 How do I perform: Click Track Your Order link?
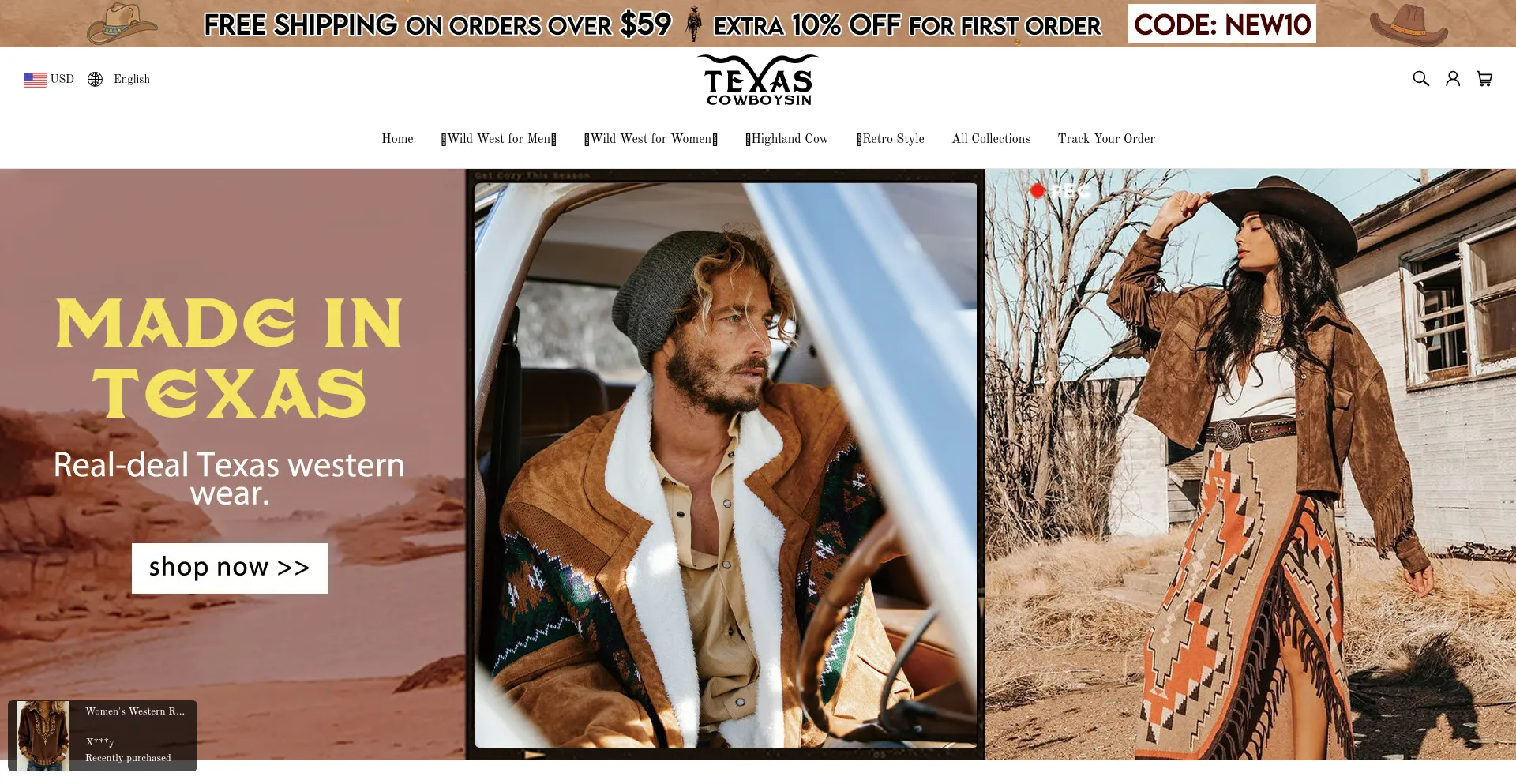[1106, 139]
